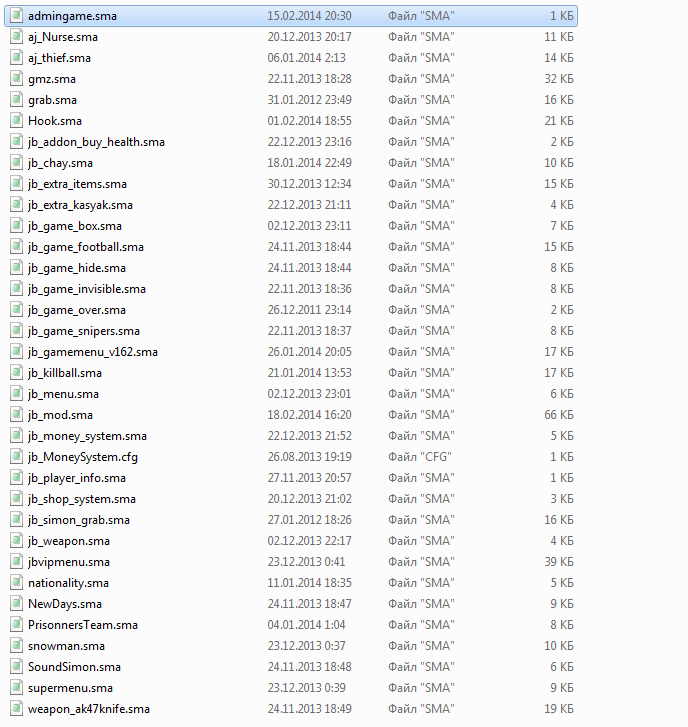Click the 32 КБ size value
Screen dimensions: 688x727
(559, 79)
